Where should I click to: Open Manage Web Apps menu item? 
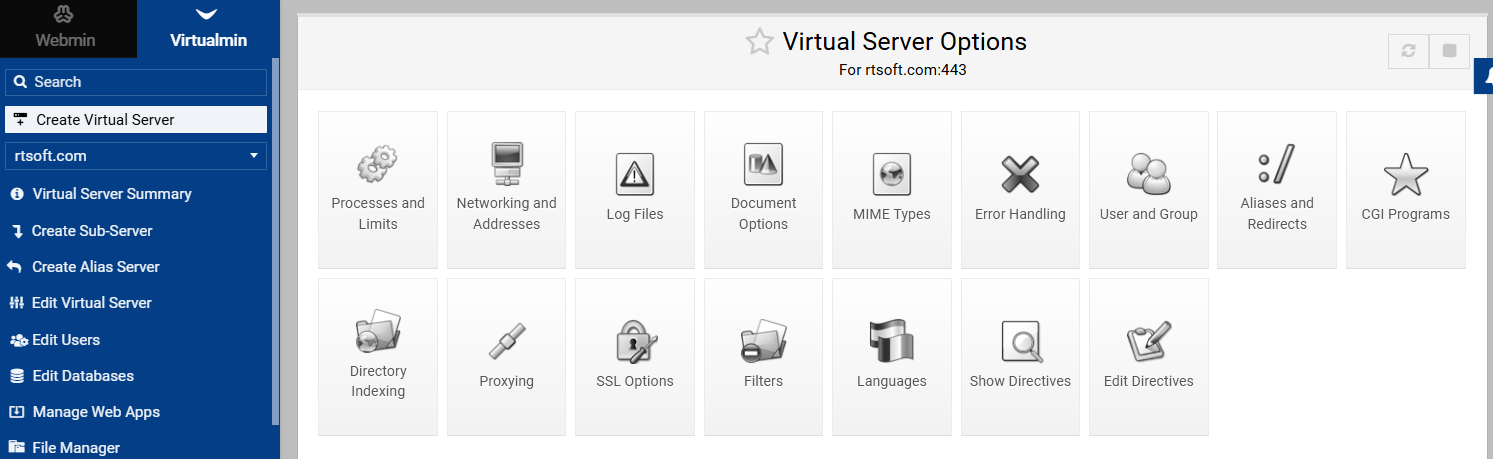(x=95, y=412)
